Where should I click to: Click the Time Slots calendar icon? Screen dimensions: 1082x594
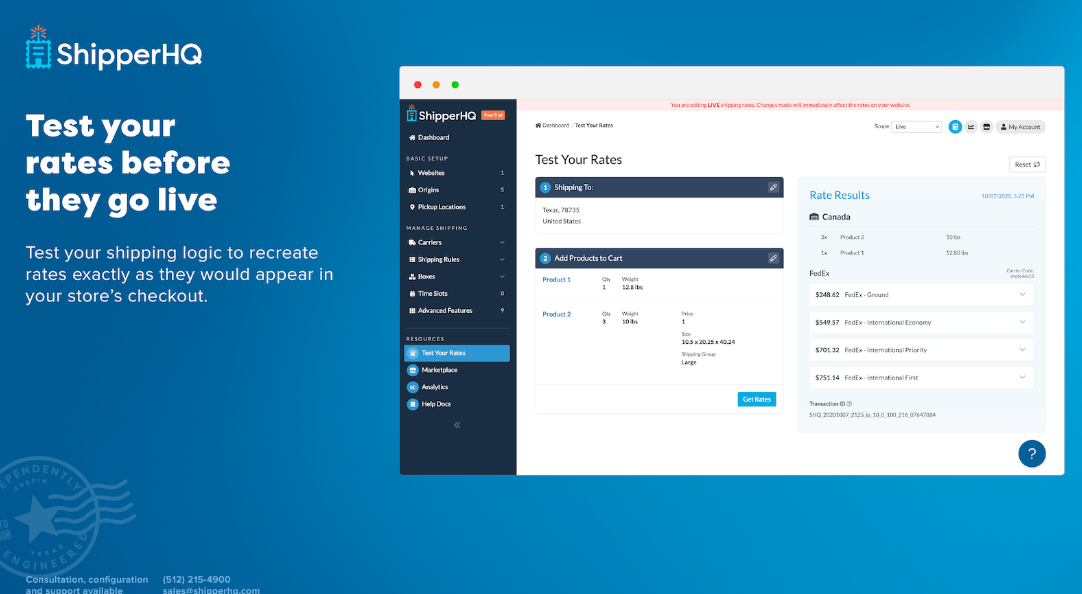point(412,293)
